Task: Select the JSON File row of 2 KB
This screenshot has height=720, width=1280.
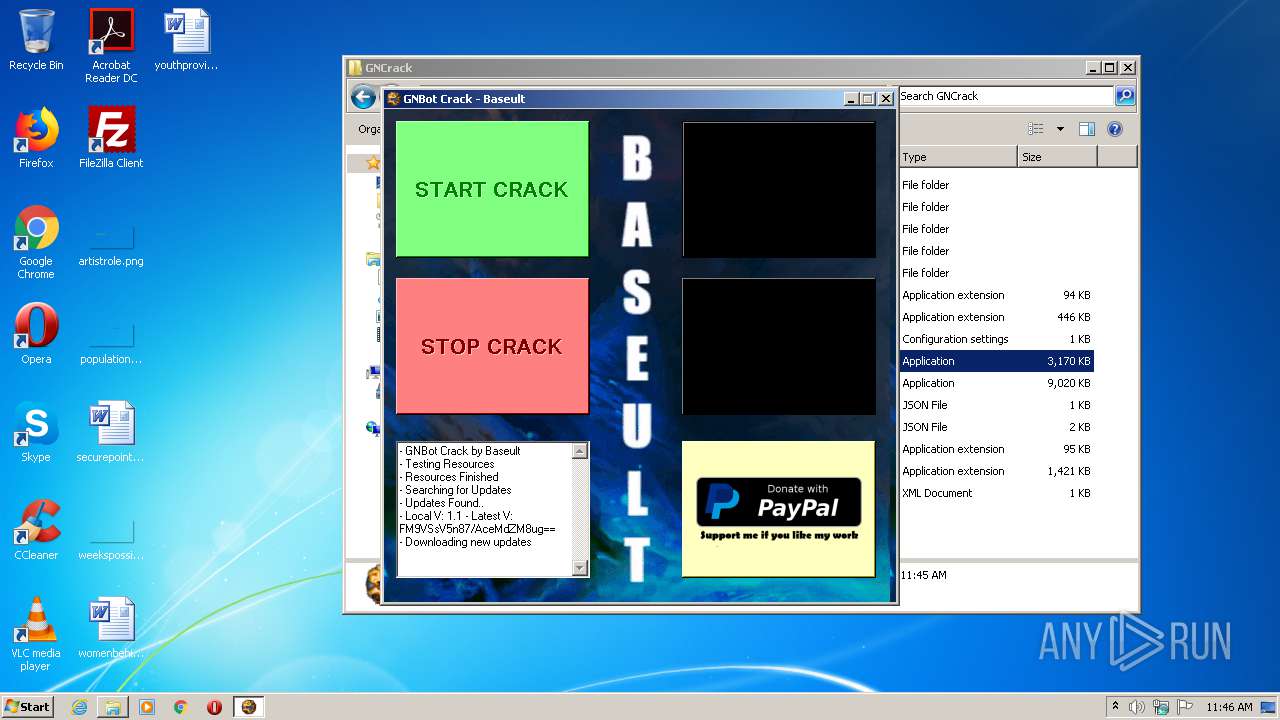Action: [996, 427]
